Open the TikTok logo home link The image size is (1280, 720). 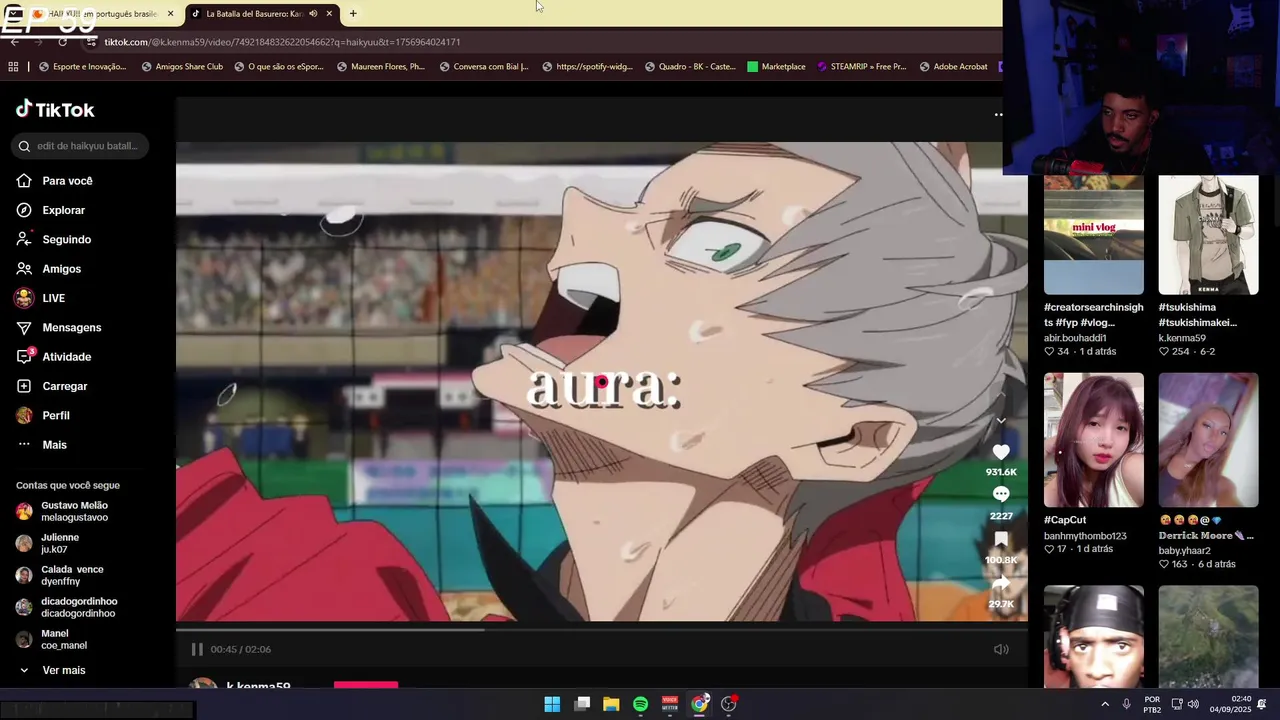(55, 109)
